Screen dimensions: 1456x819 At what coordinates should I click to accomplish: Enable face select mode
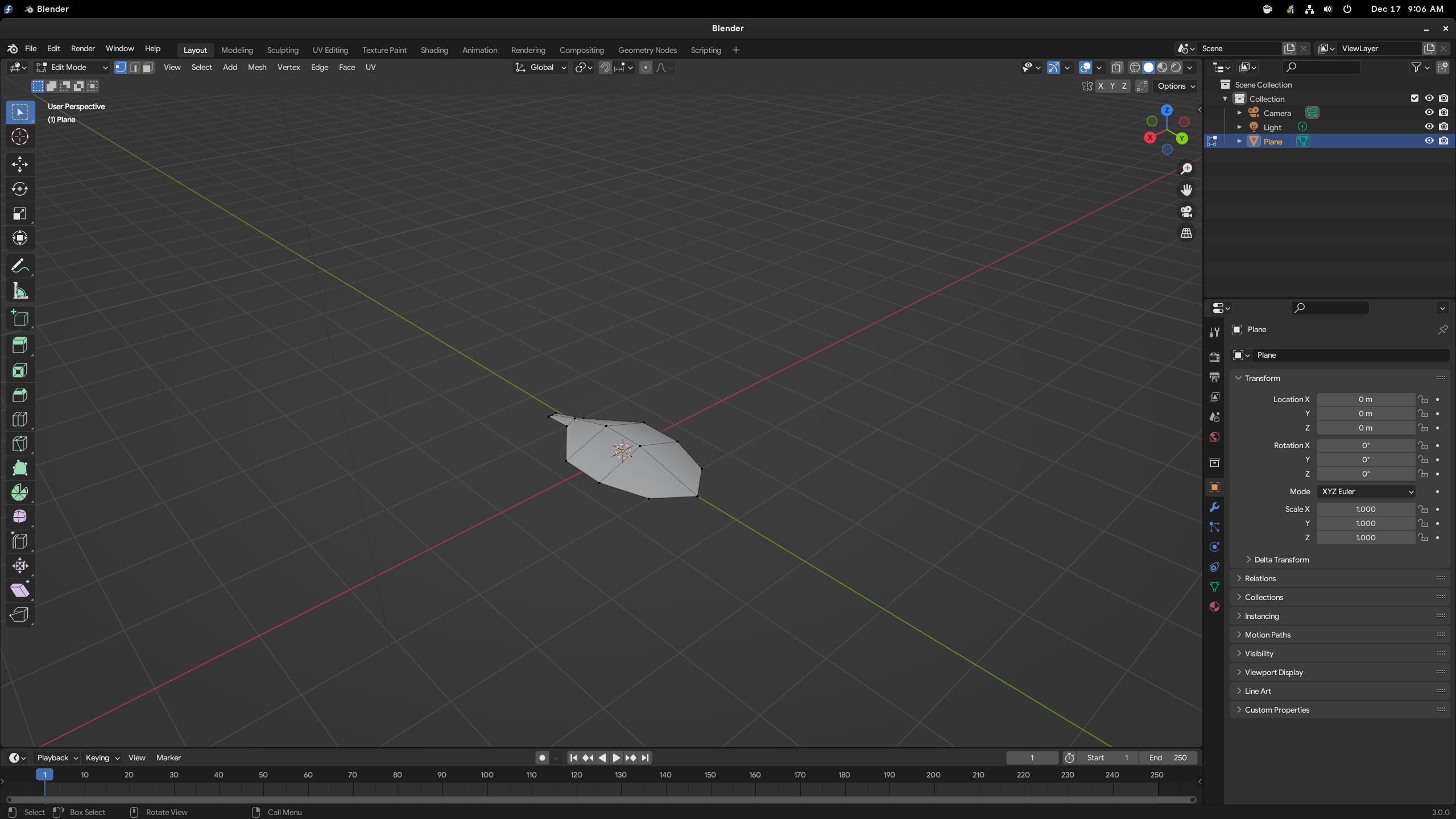(148, 68)
